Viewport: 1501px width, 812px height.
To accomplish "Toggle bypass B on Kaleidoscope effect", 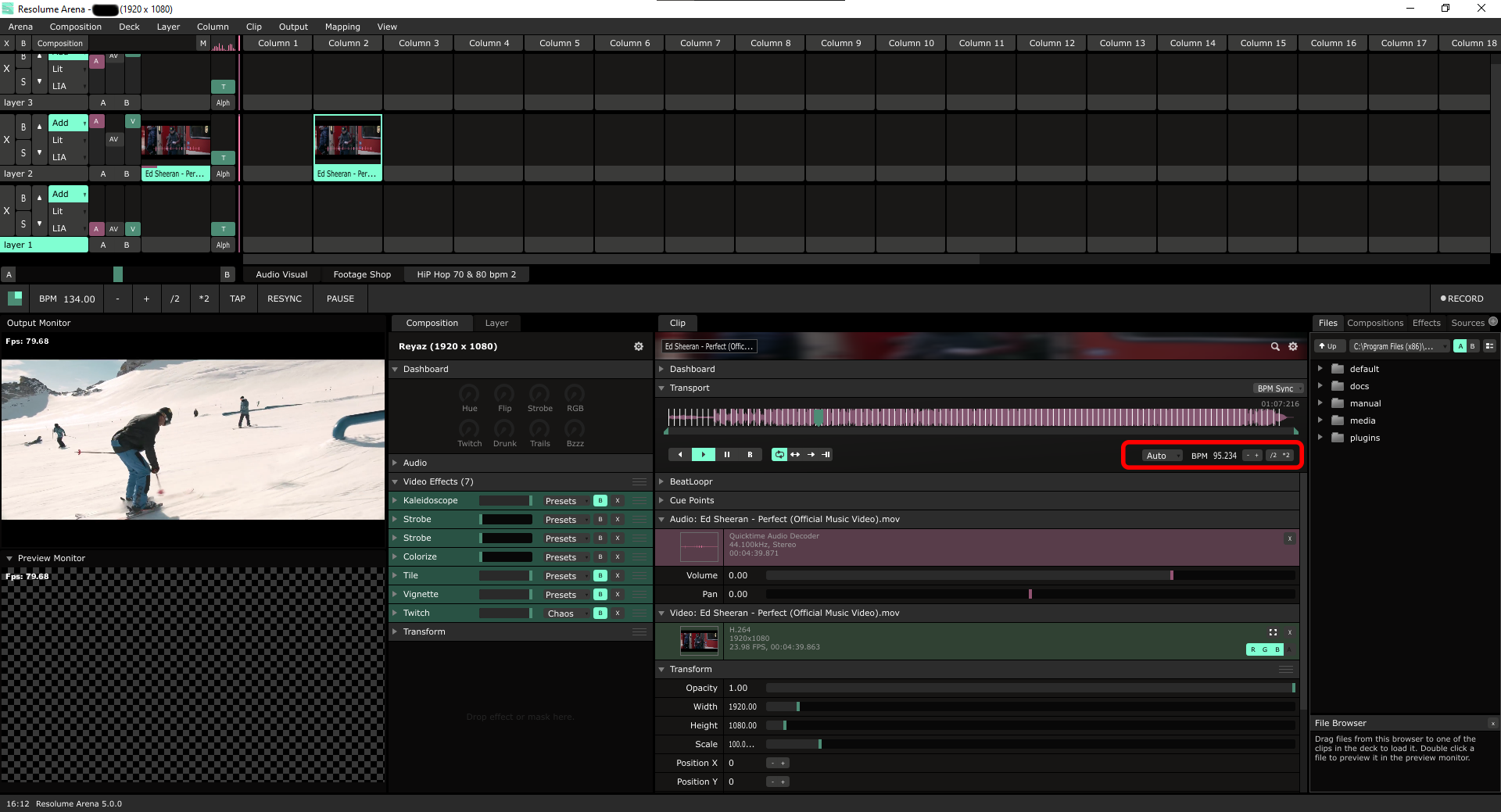I will [x=600, y=501].
